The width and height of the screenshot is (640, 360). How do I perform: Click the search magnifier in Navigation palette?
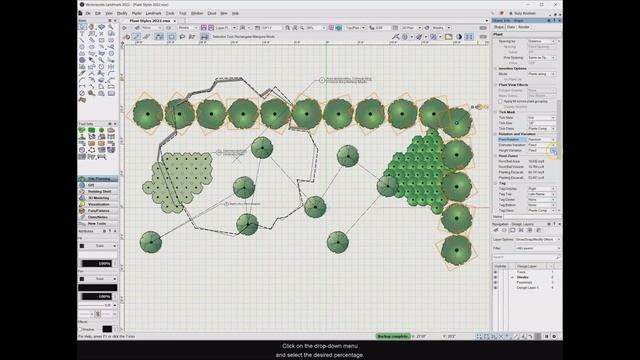pos(557,257)
